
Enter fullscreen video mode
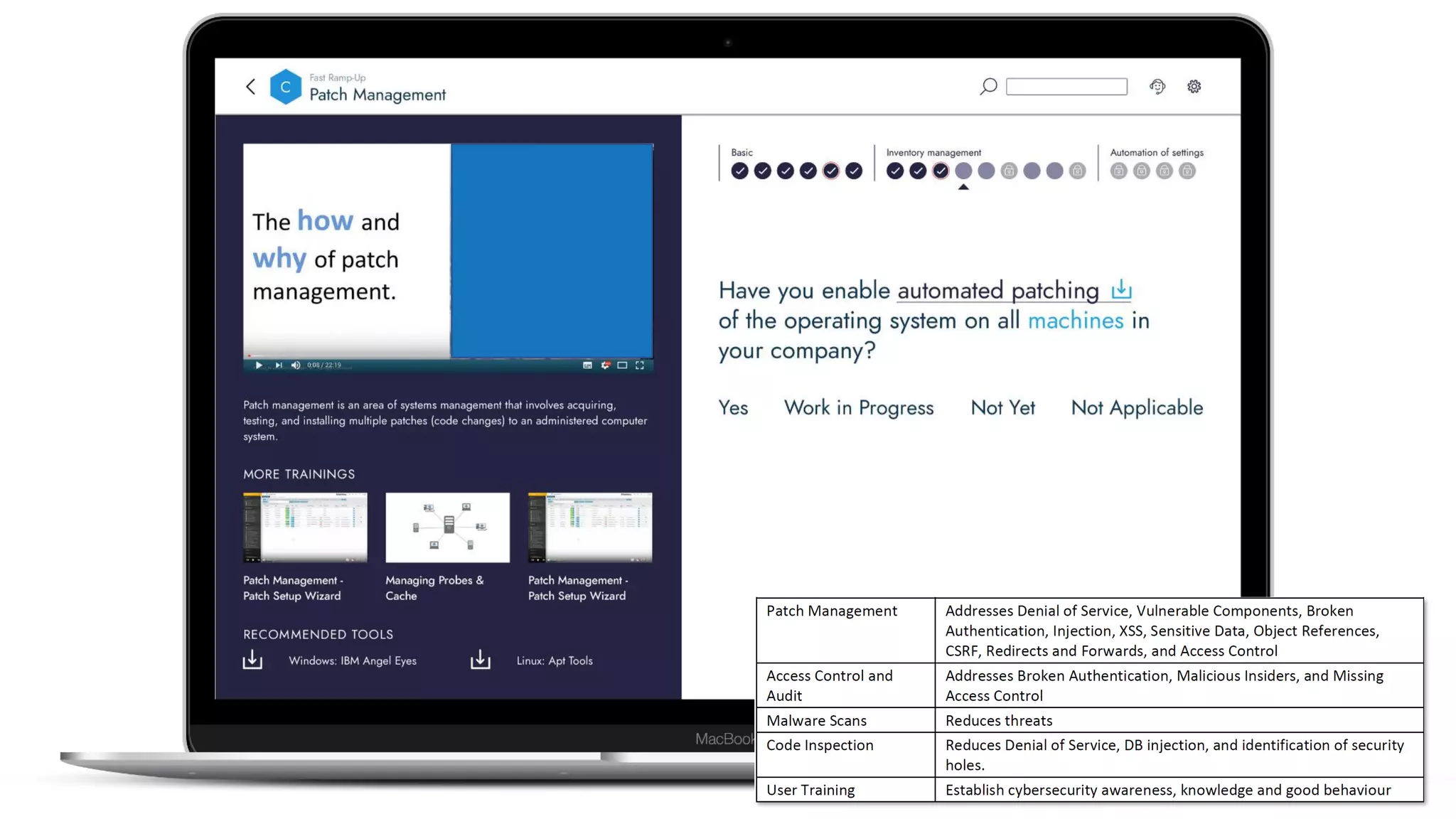(640, 365)
